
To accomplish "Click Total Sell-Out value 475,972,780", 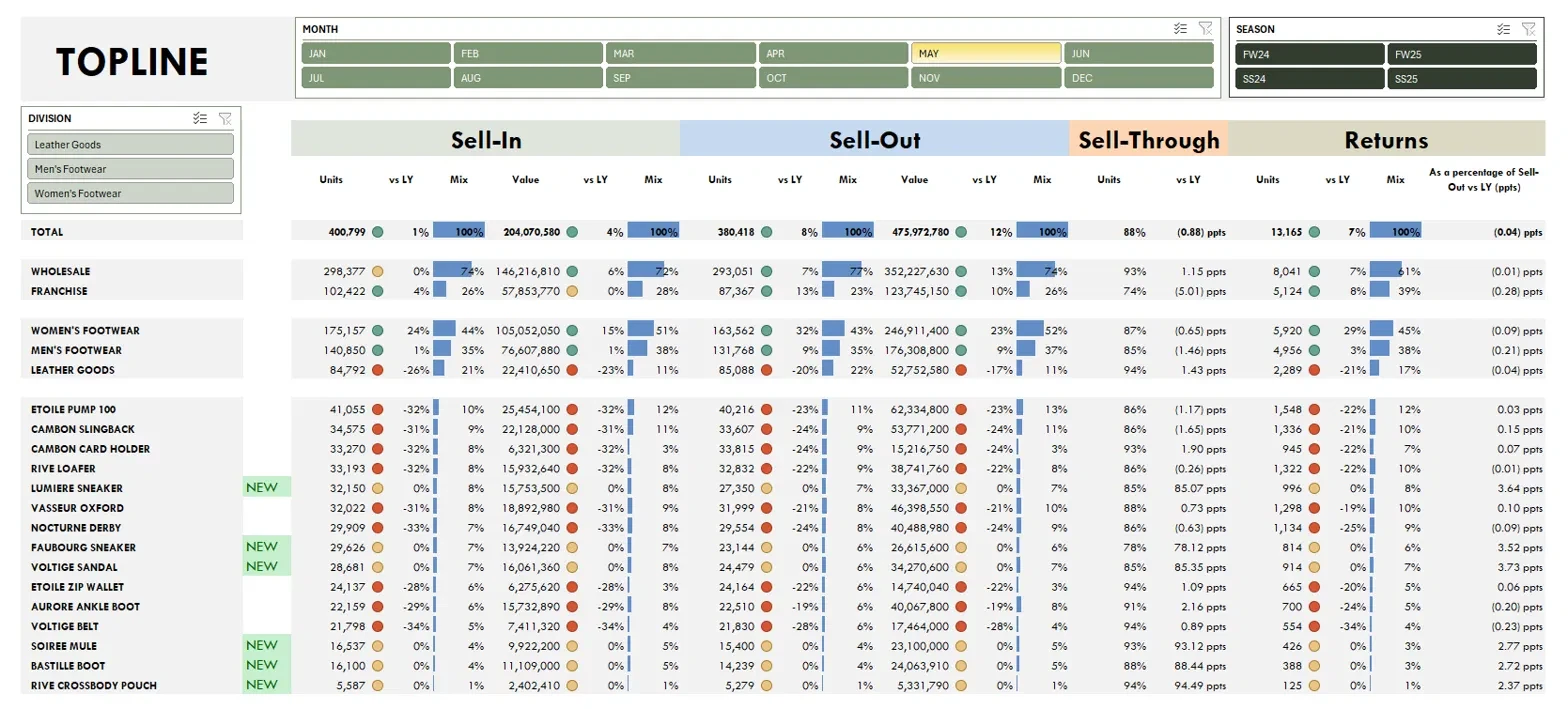I will click(x=920, y=232).
